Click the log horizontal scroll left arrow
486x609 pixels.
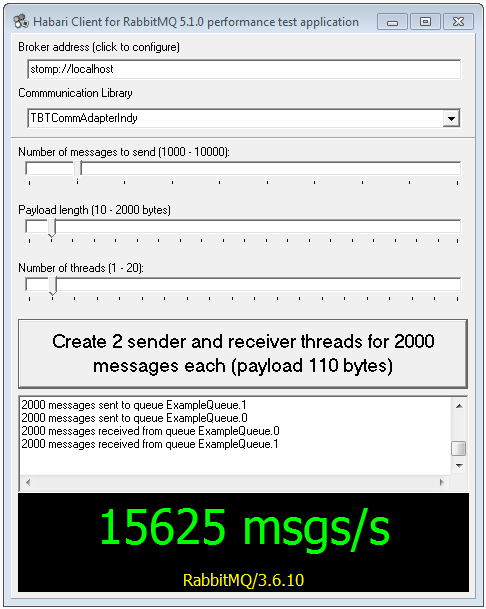(28, 482)
